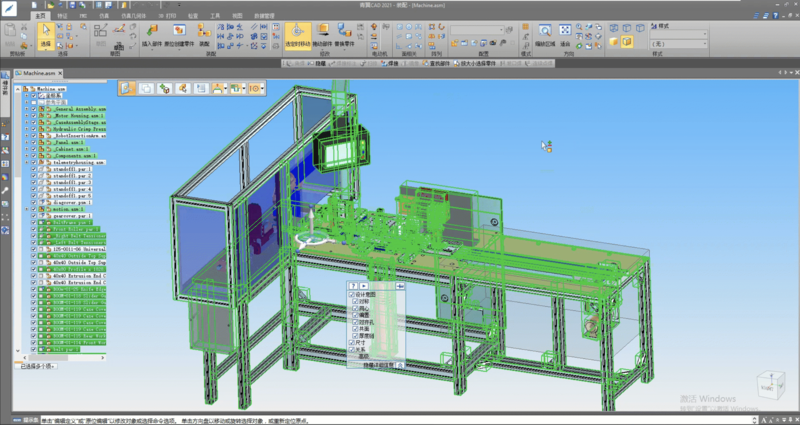
Task: Click the scissors Cut icon
Action: pyautogui.click(x=24, y=27)
